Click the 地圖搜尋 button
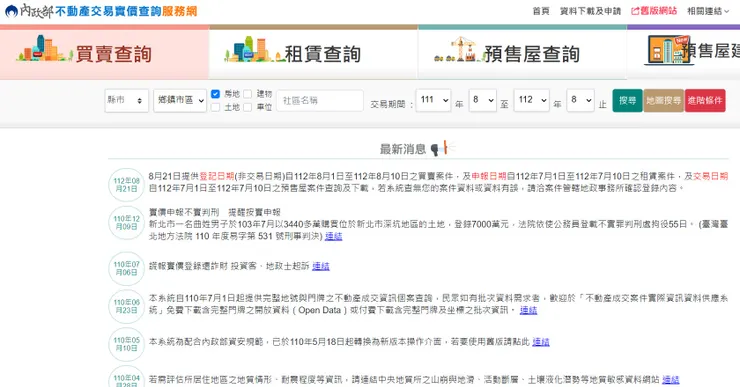 point(664,100)
